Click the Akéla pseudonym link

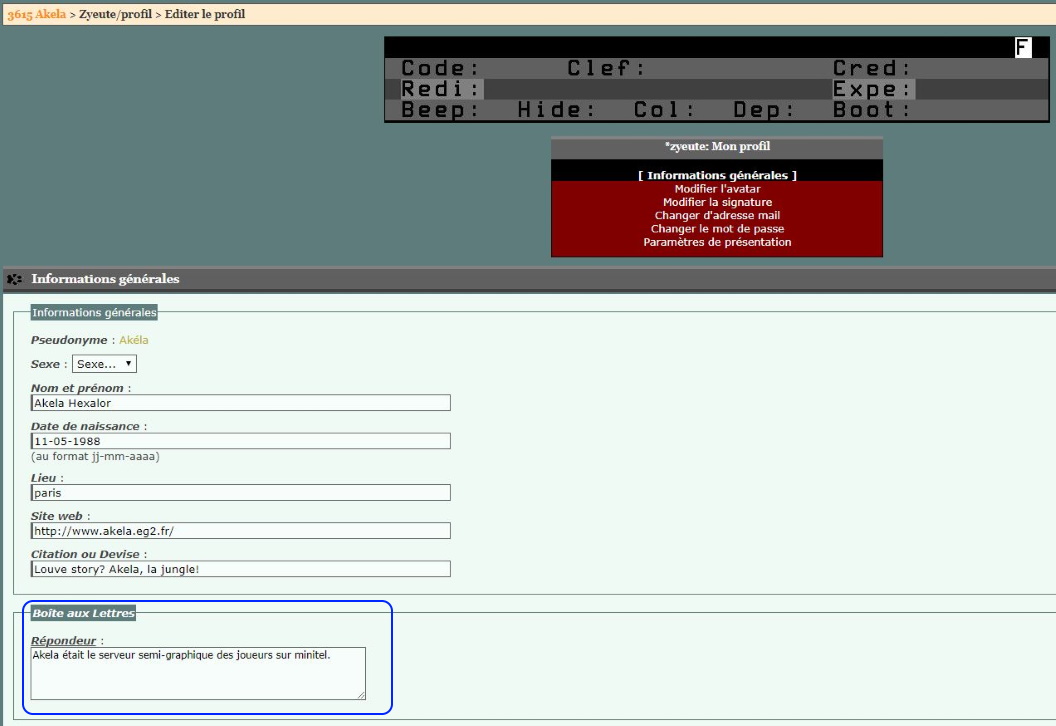(133, 340)
